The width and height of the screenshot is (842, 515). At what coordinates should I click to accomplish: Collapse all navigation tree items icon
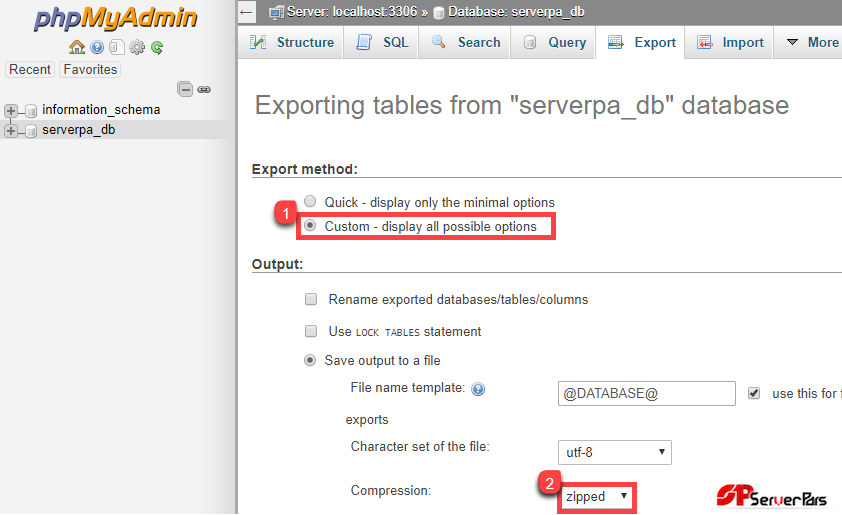pos(185,89)
